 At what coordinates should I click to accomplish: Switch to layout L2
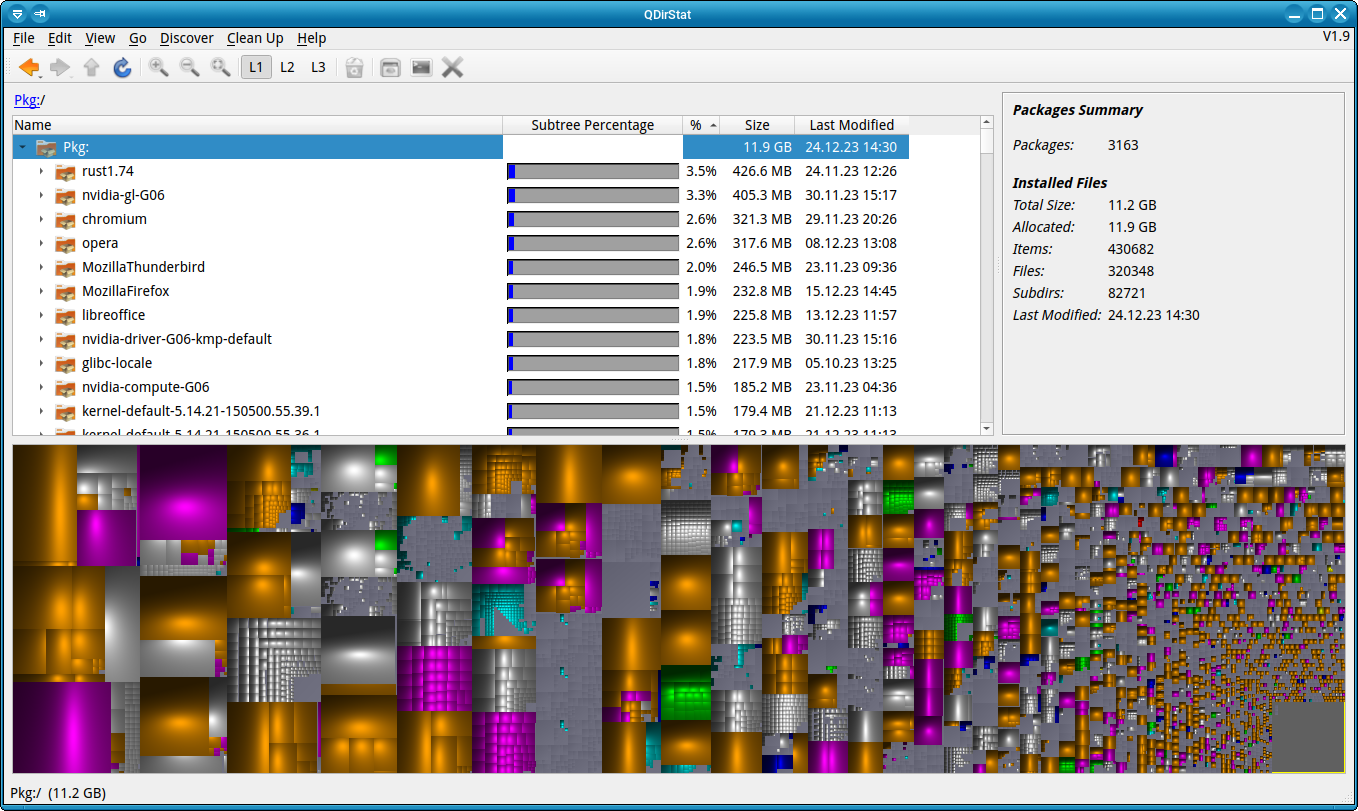point(287,67)
